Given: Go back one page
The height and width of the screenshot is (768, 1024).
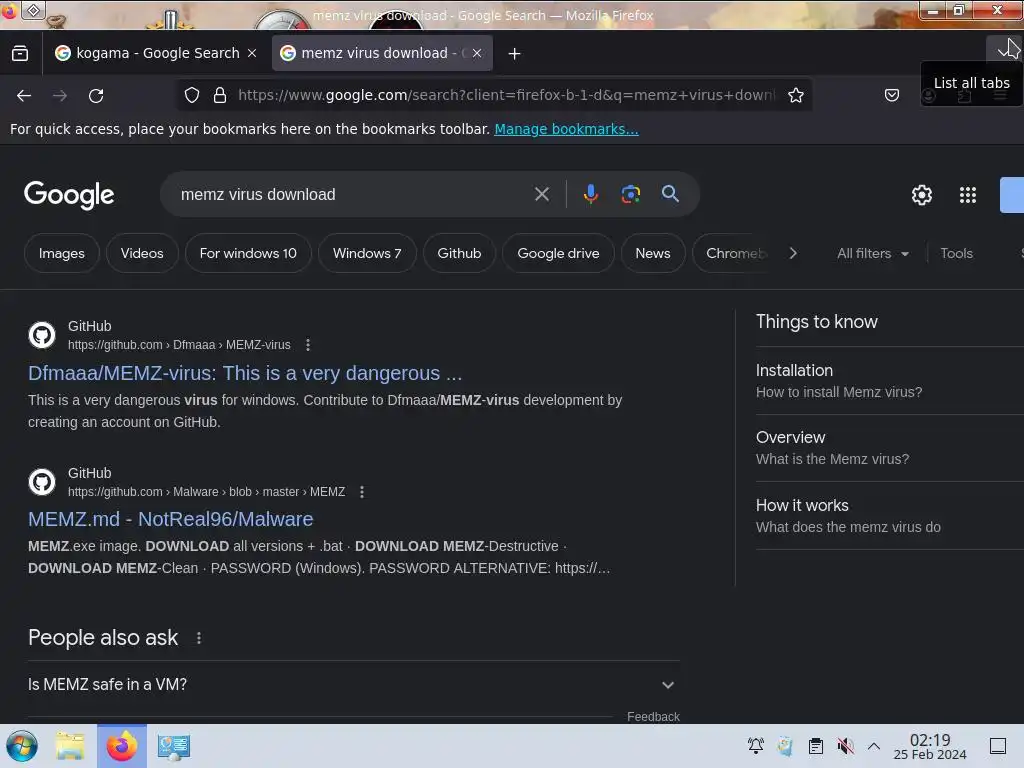Looking at the screenshot, I should [24, 96].
